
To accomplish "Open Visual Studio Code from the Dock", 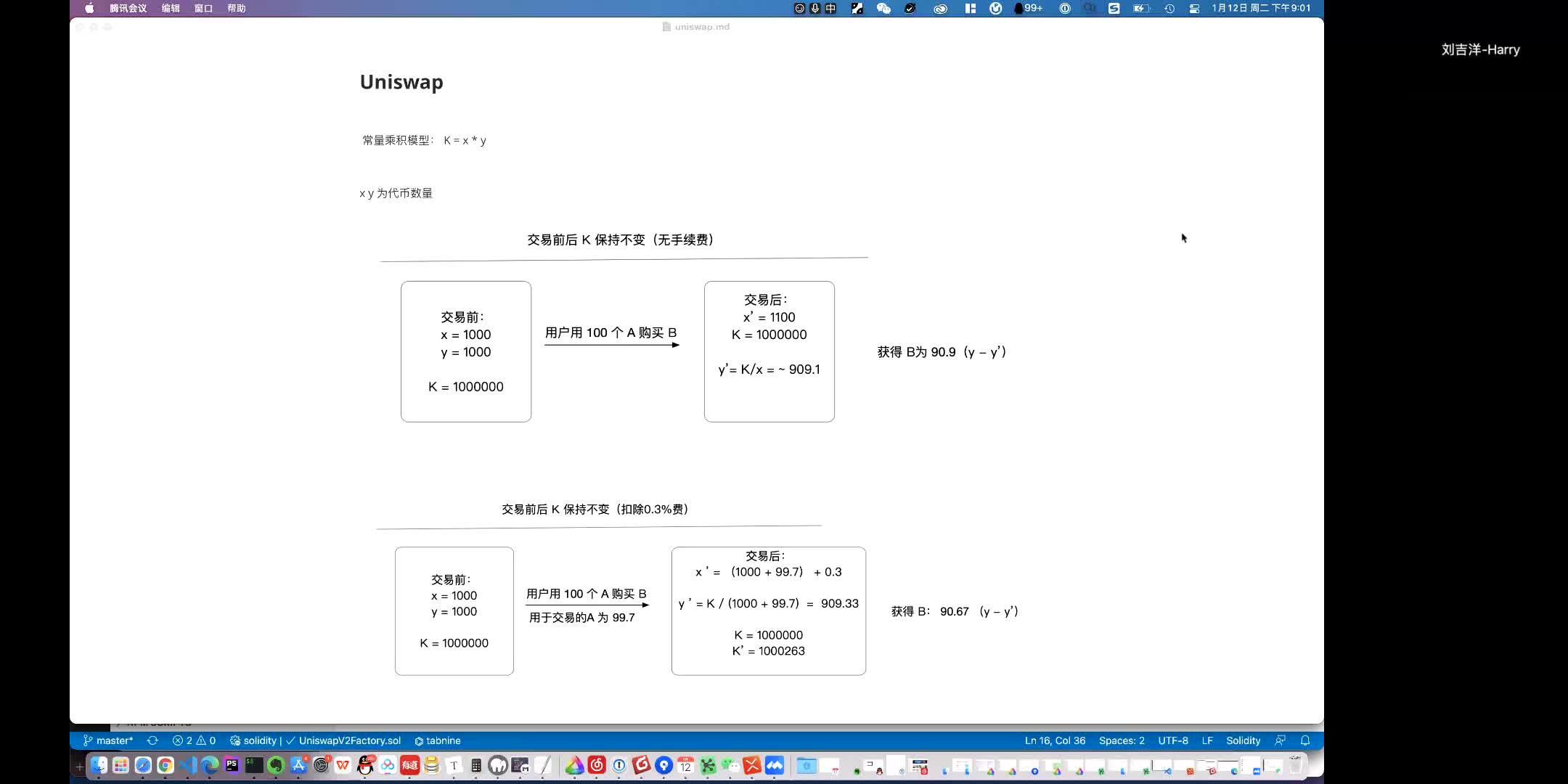I will click(188, 765).
